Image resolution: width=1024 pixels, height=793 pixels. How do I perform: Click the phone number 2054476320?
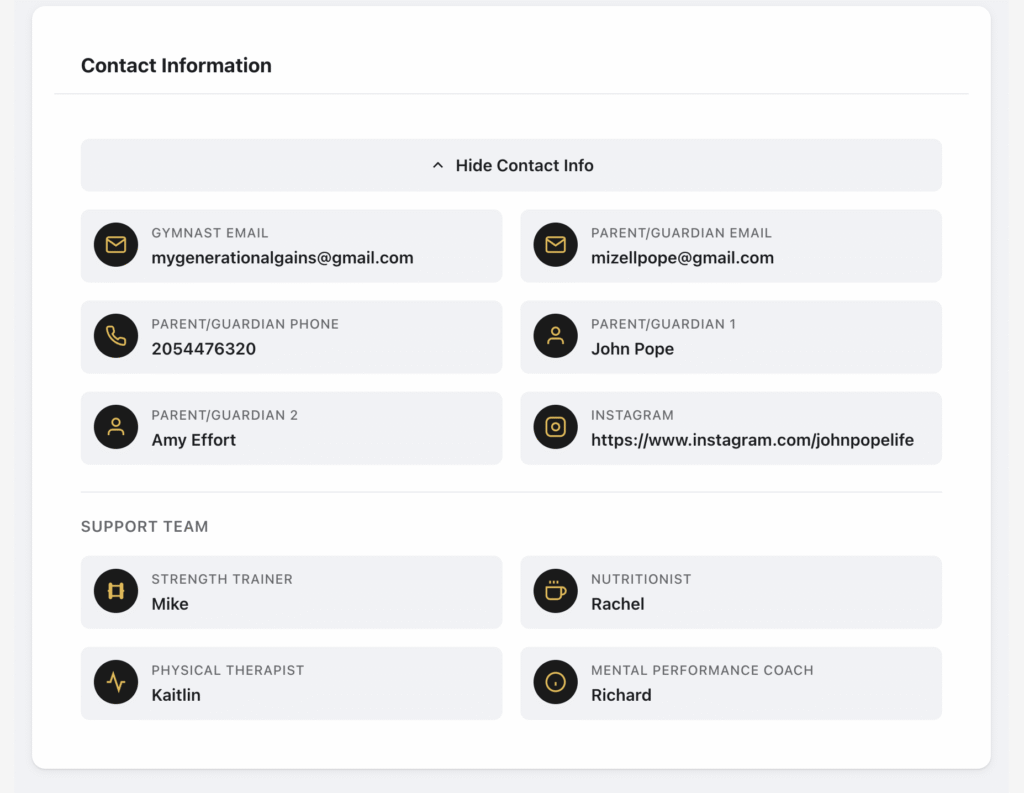(x=204, y=349)
